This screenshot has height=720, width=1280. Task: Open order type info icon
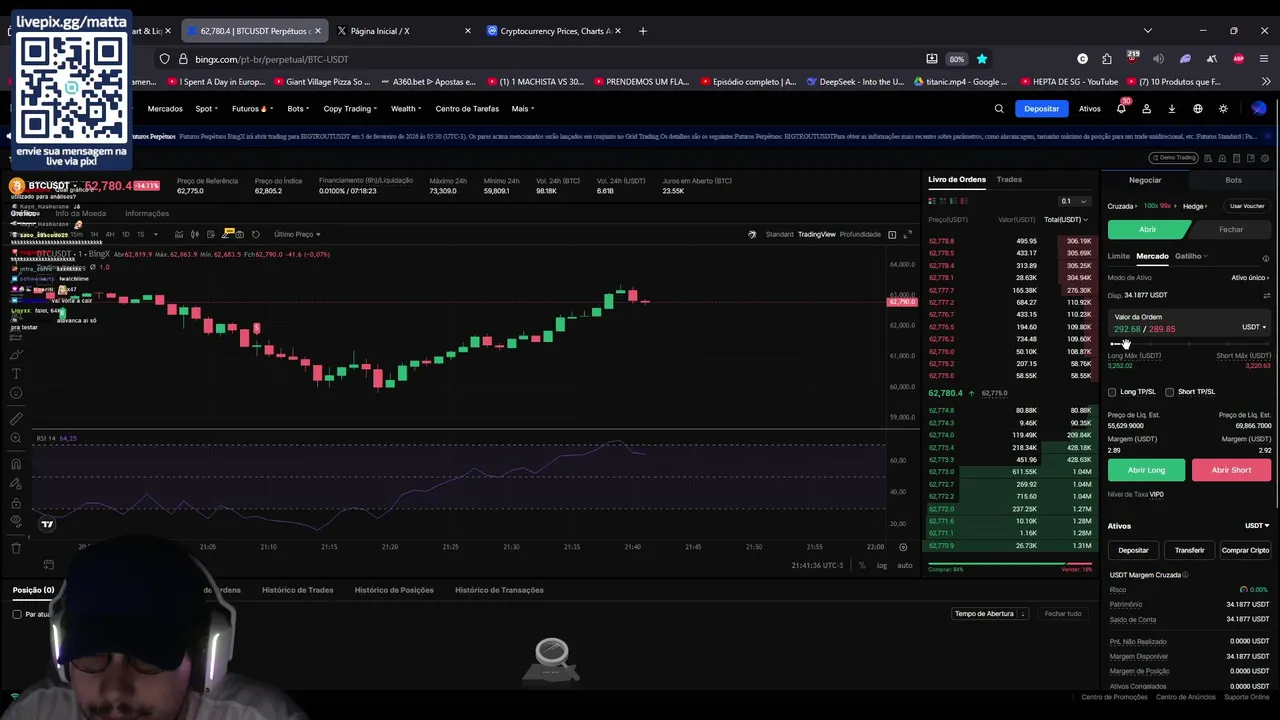pyautogui.click(x=1265, y=258)
